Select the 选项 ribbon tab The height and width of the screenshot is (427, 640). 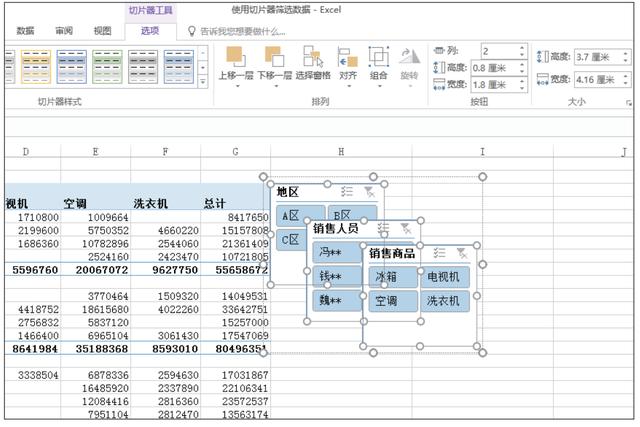coord(150,31)
